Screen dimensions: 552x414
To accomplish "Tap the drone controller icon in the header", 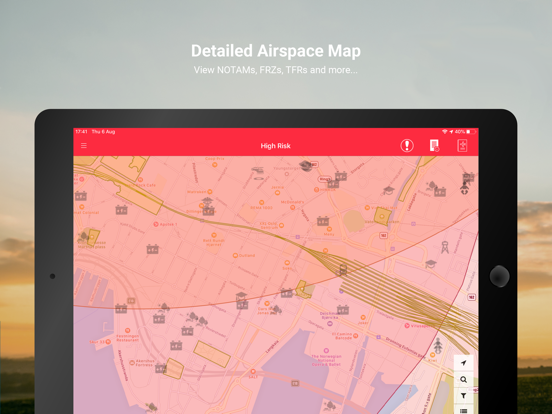I will click(x=462, y=145).
